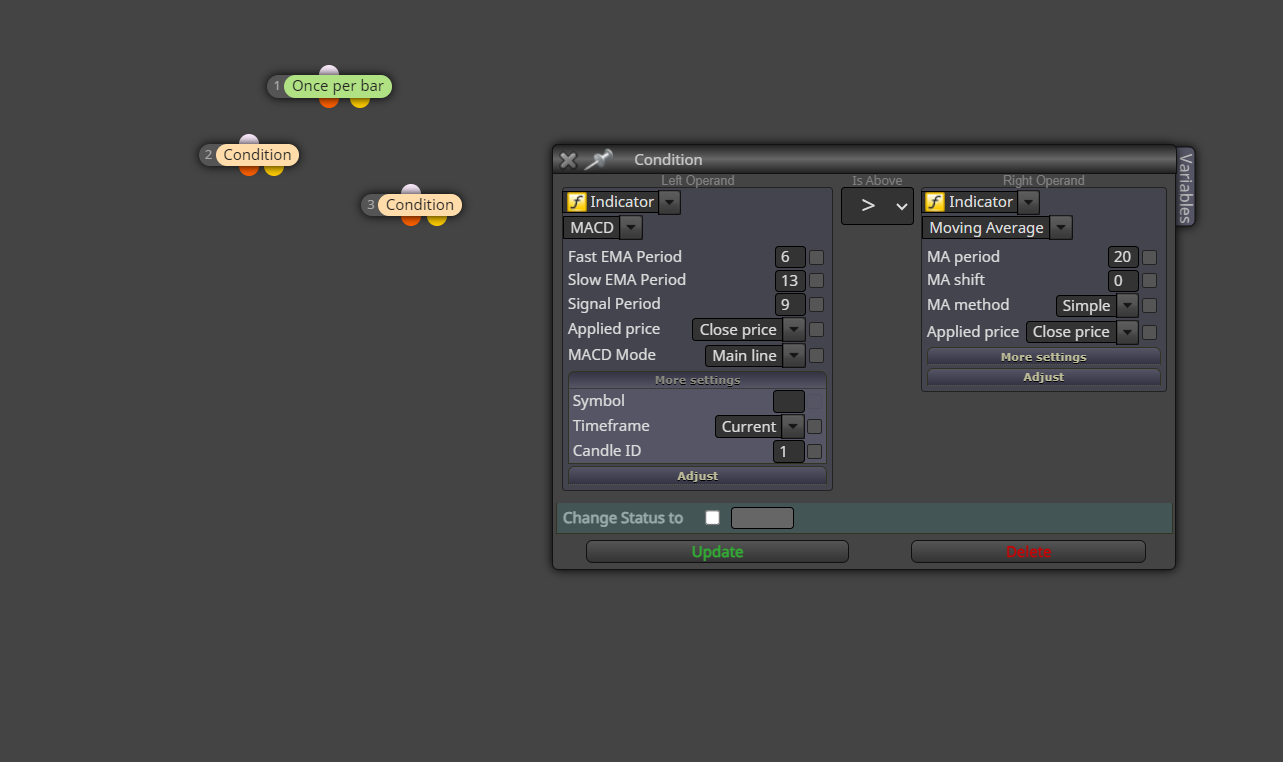The width and height of the screenshot is (1283, 762).
Task: Open the MACD Mode Main line dropdown
Action: tap(794, 355)
